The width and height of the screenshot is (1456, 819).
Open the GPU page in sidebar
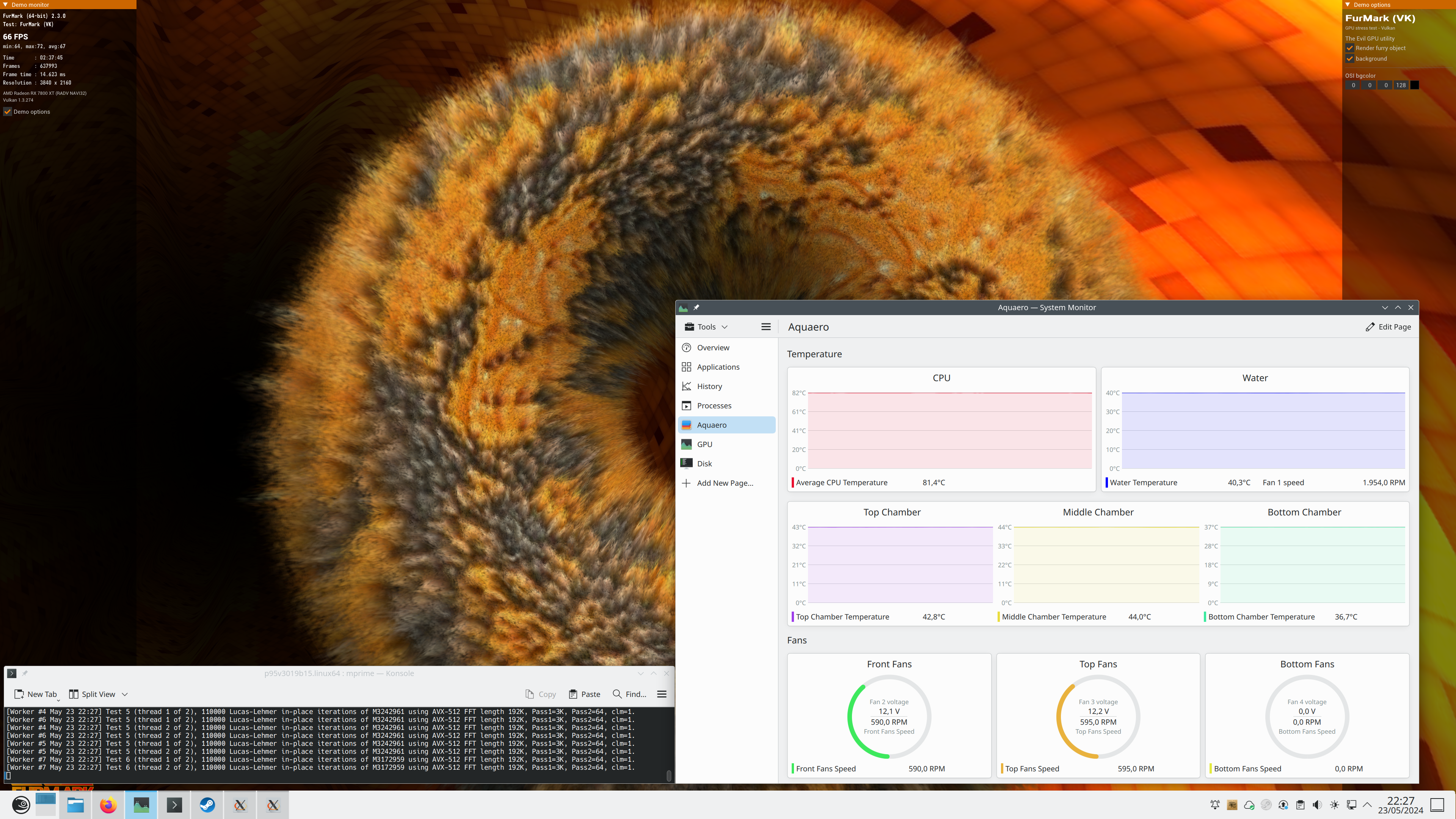click(x=704, y=444)
